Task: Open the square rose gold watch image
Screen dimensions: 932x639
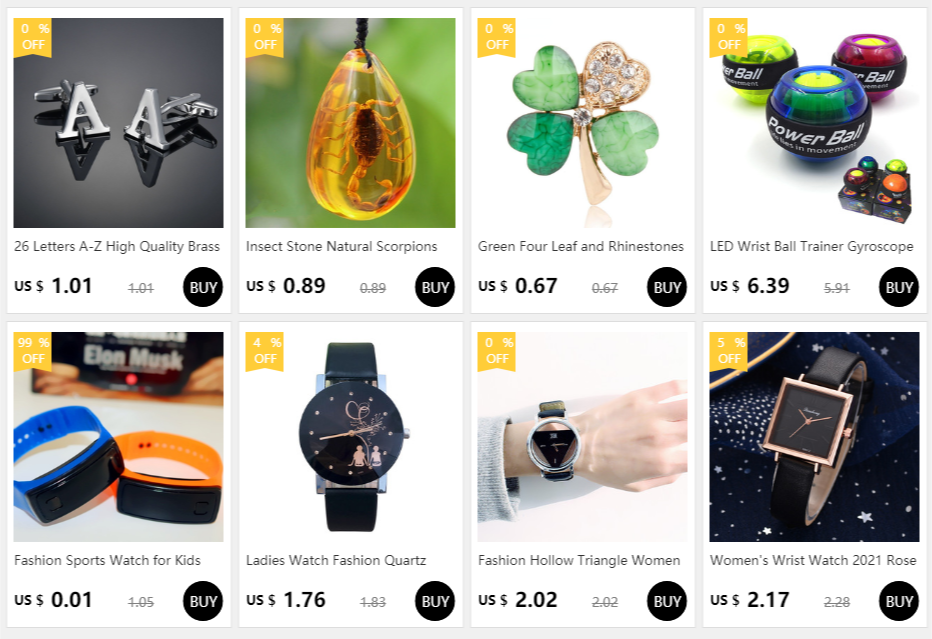Action: [814, 437]
